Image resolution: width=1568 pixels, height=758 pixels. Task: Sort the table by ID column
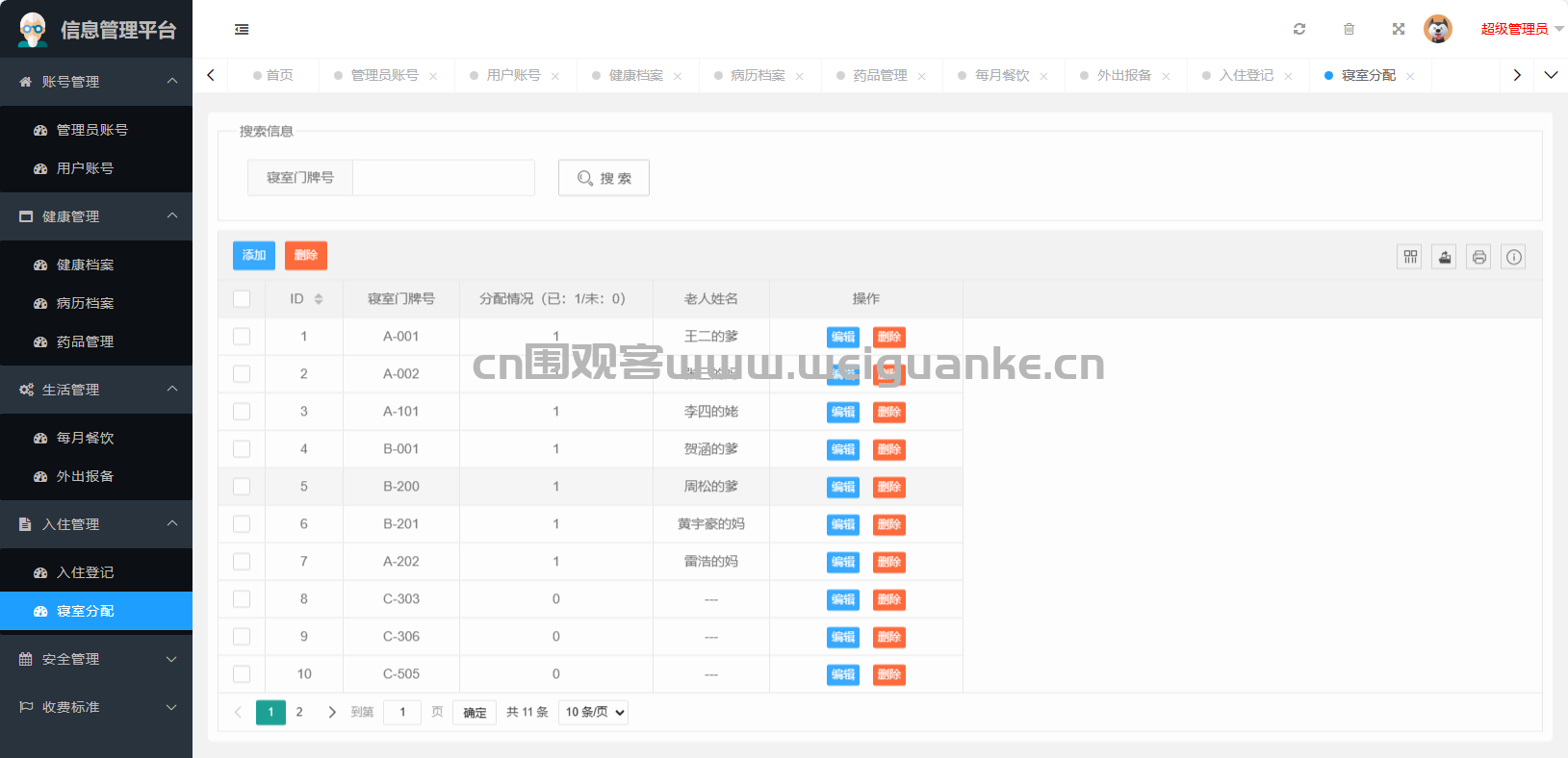(318, 299)
